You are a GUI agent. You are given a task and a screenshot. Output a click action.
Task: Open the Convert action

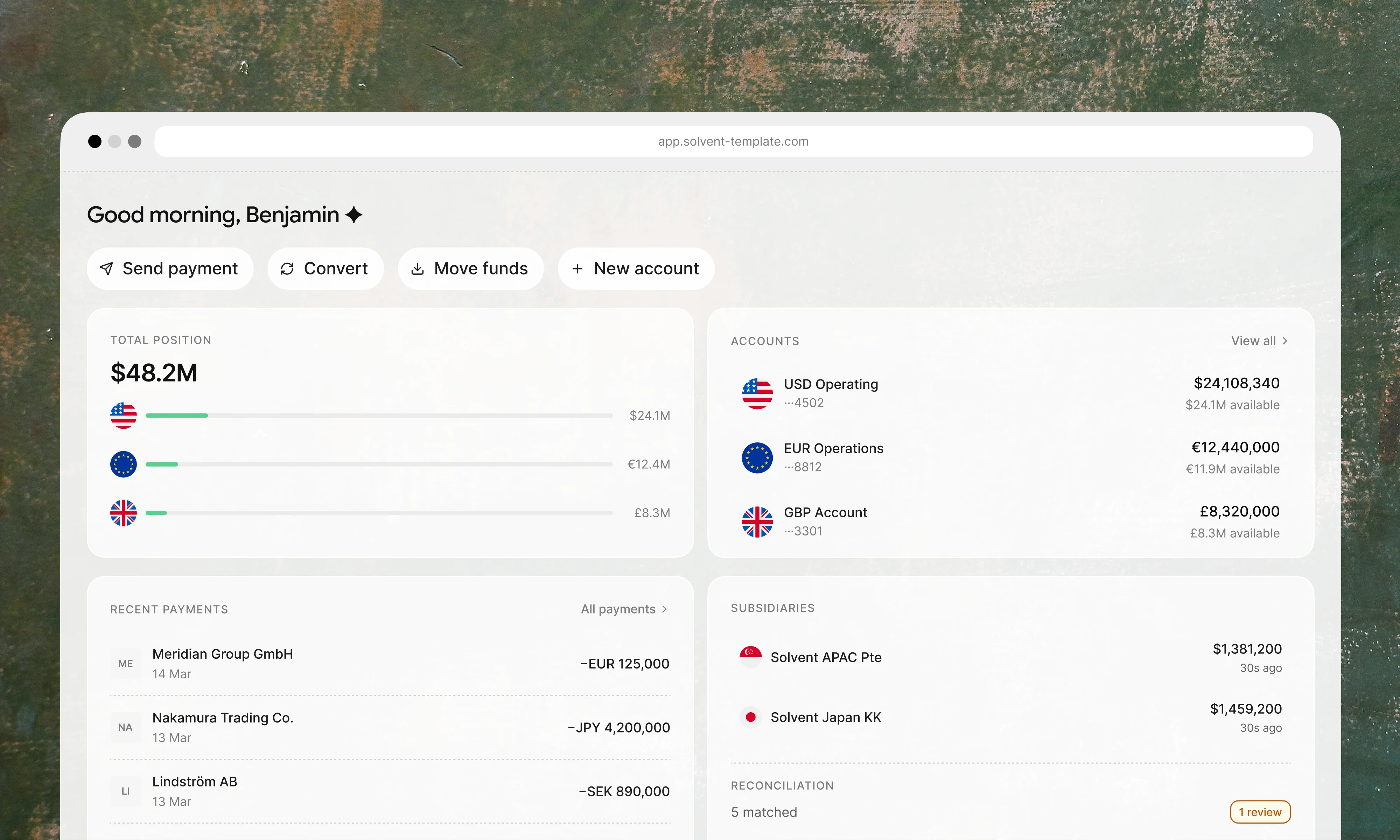pos(325,269)
